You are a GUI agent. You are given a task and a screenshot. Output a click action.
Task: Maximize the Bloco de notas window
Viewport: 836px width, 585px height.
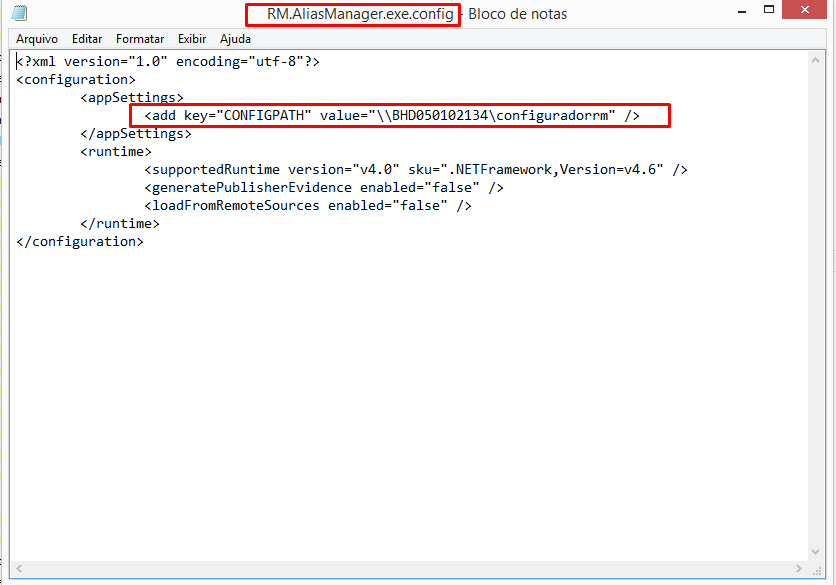click(769, 10)
